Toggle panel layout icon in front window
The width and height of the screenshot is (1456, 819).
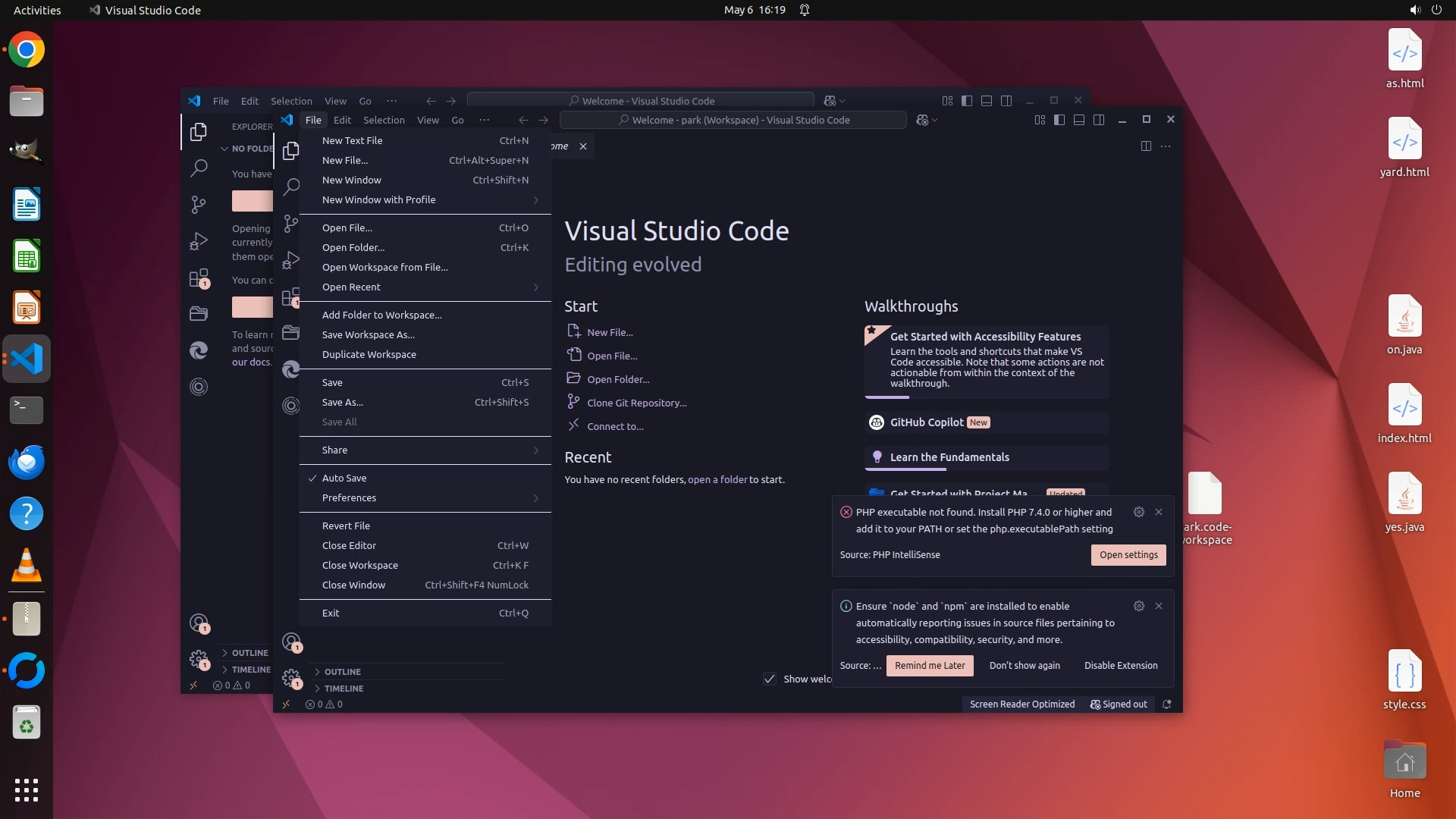(x=1079, y=120)
